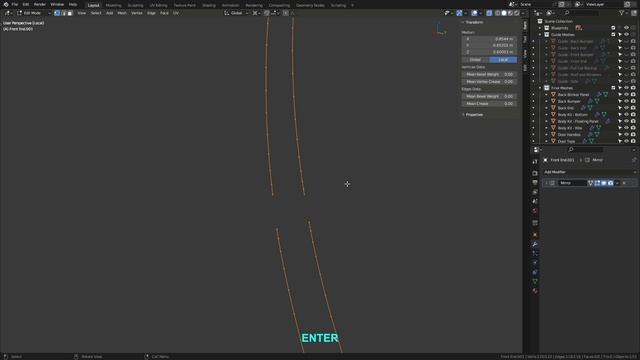Expand the Properties panel in sidebar
The image size is (640, 360).
click(473, 115)
